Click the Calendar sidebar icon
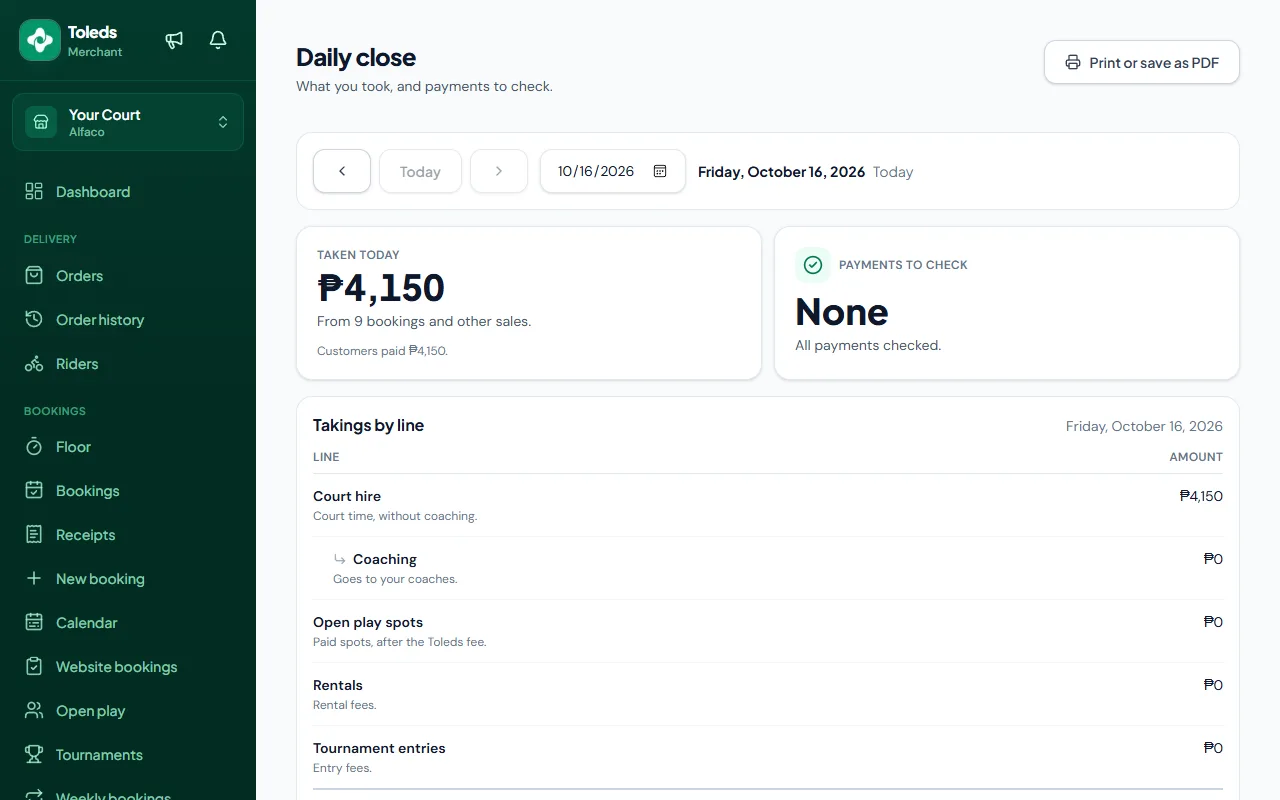This screenshot has width=1280, height=800. click(34, 623)
